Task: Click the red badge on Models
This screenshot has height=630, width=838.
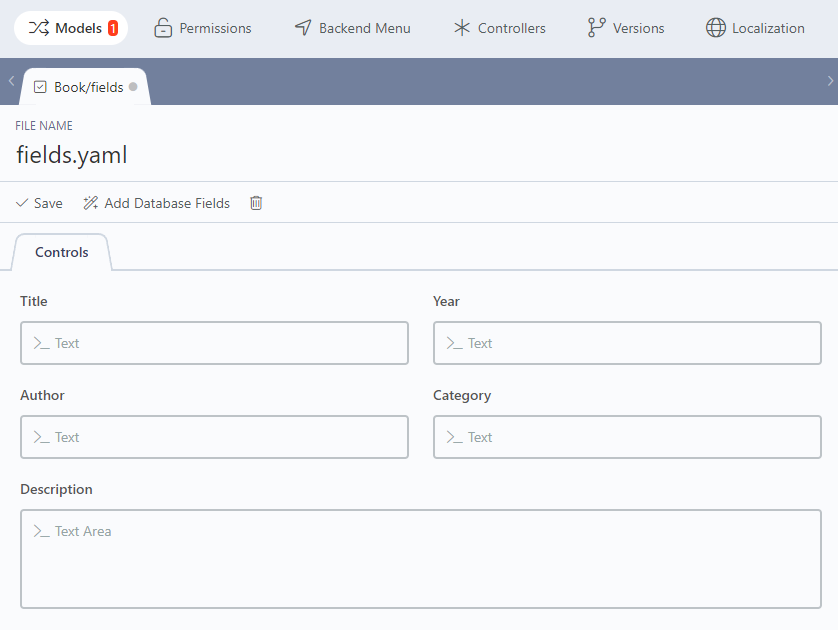Action: (113, 28)
